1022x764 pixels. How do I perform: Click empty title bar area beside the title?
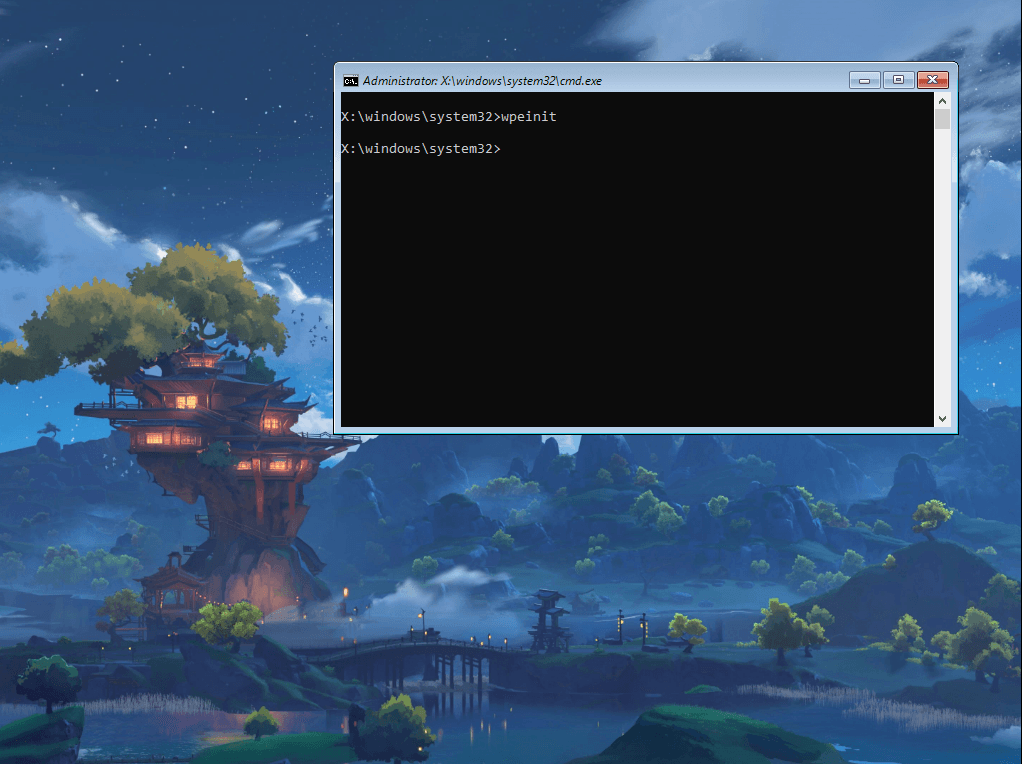720,80
